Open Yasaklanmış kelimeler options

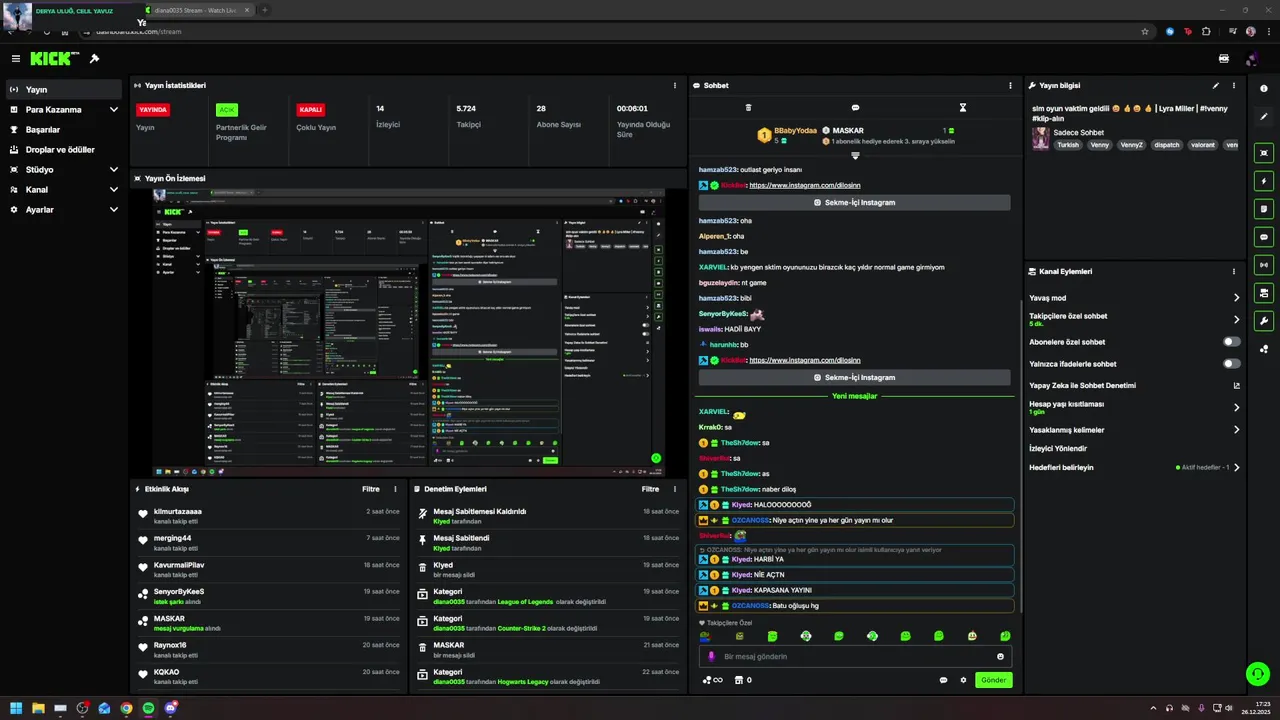tap(1236, 430)
